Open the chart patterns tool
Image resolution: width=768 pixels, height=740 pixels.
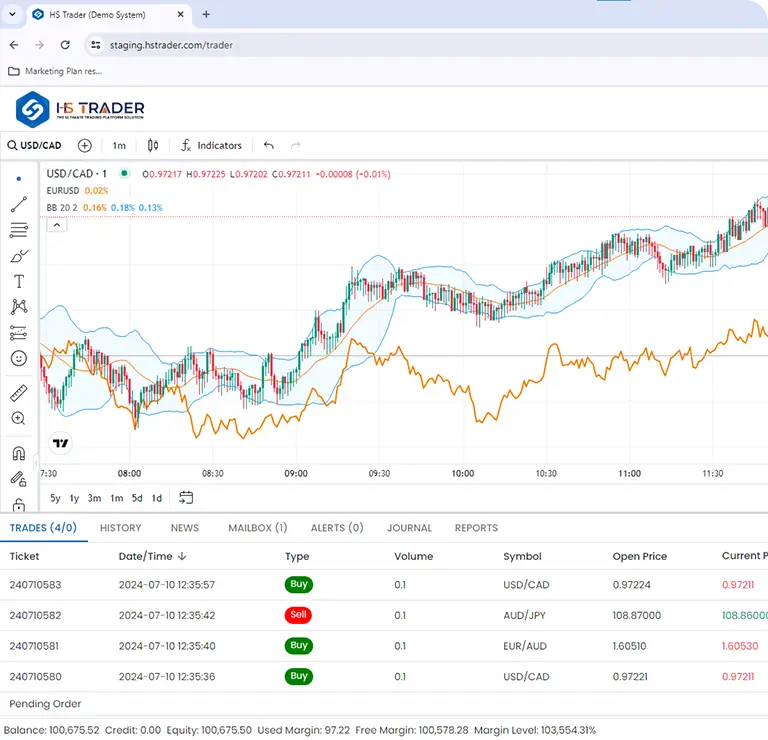tap(18, 307)
